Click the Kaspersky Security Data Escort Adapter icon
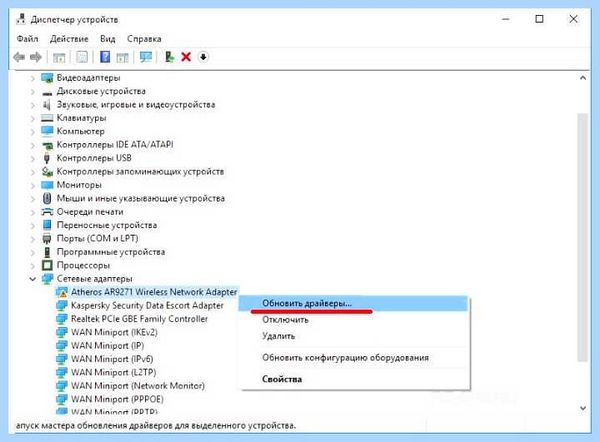Viewport: 600px width, 442px height. pos(62,305)
